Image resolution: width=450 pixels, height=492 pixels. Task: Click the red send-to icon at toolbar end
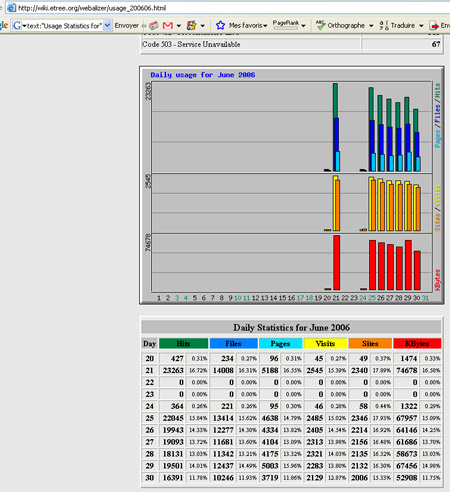pos(434,25)
